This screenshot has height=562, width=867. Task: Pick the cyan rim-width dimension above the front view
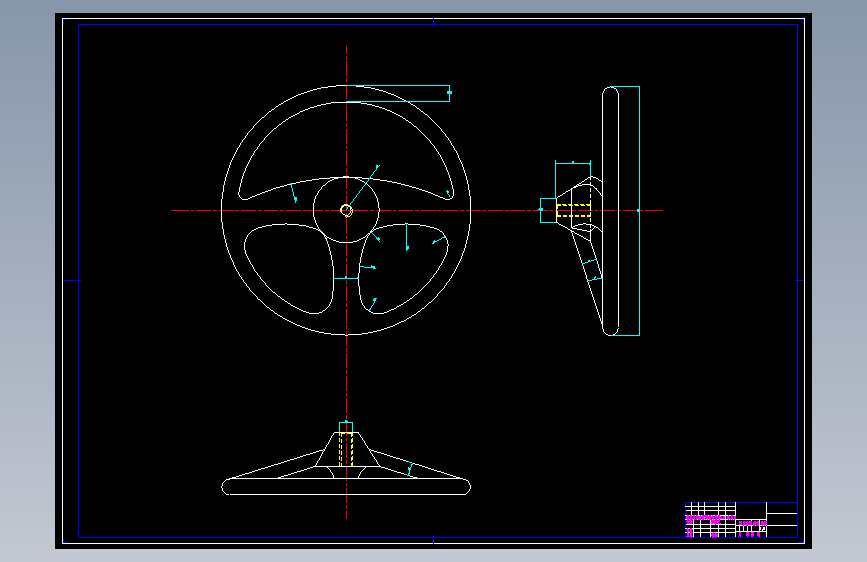tap(398, 93)
